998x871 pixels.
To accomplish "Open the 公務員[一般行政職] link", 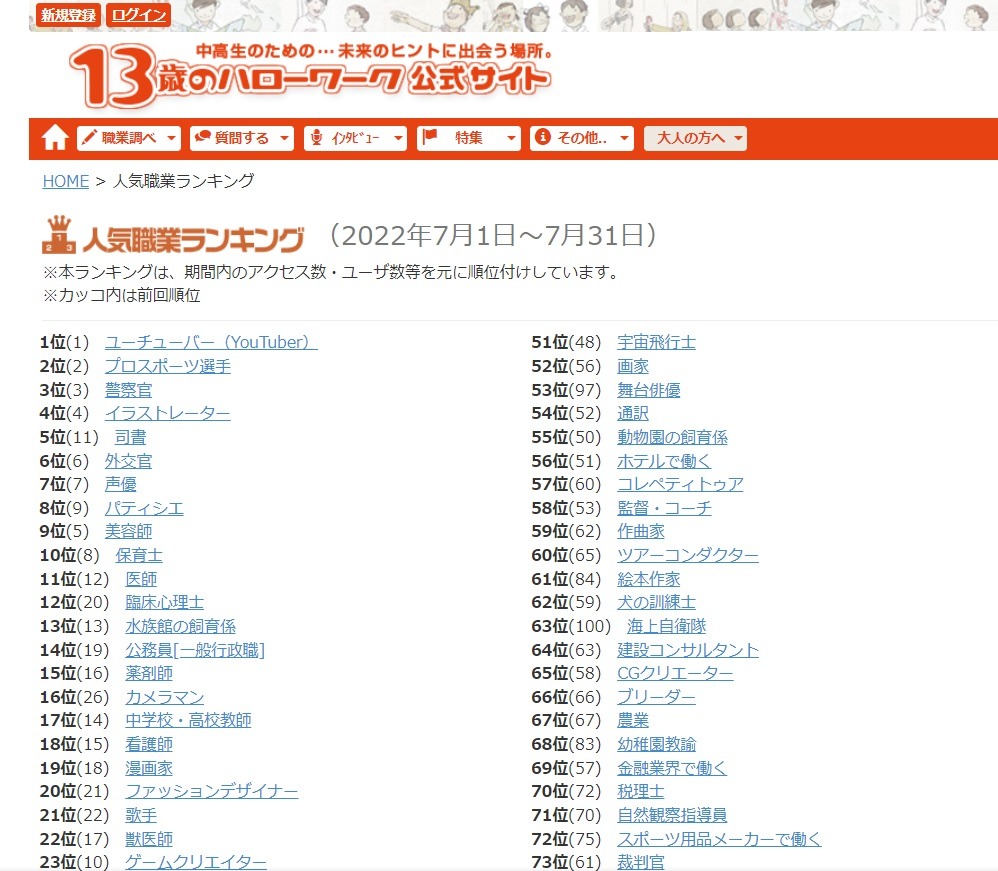I will click(x=195, y=650).
